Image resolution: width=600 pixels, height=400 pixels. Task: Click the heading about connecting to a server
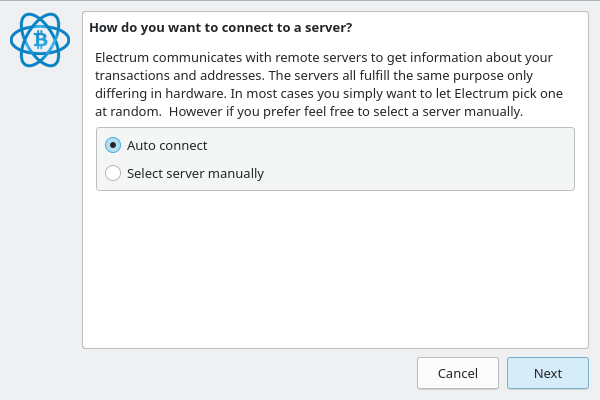220,27
